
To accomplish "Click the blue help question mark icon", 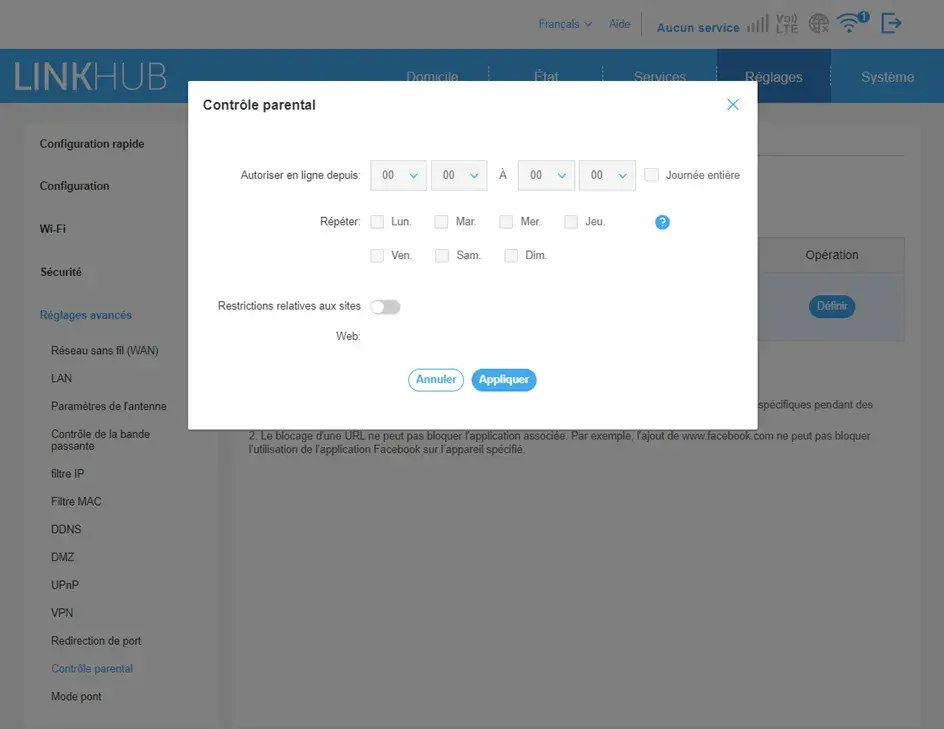I will [662, 222].
